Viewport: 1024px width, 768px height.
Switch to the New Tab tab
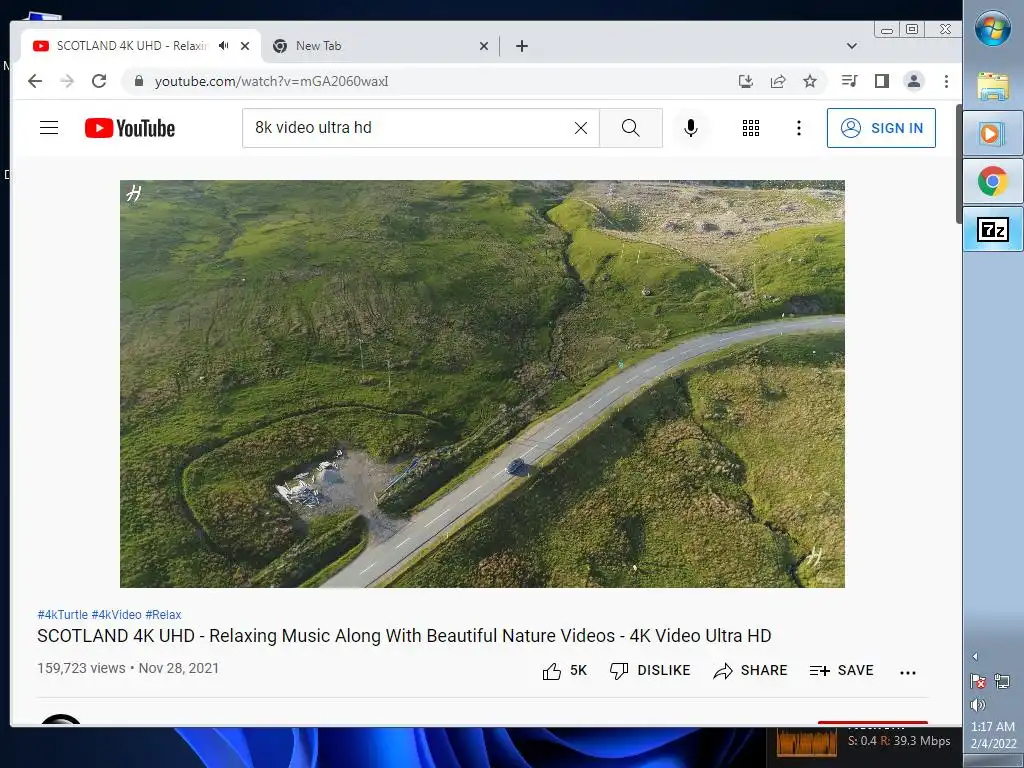379,46
